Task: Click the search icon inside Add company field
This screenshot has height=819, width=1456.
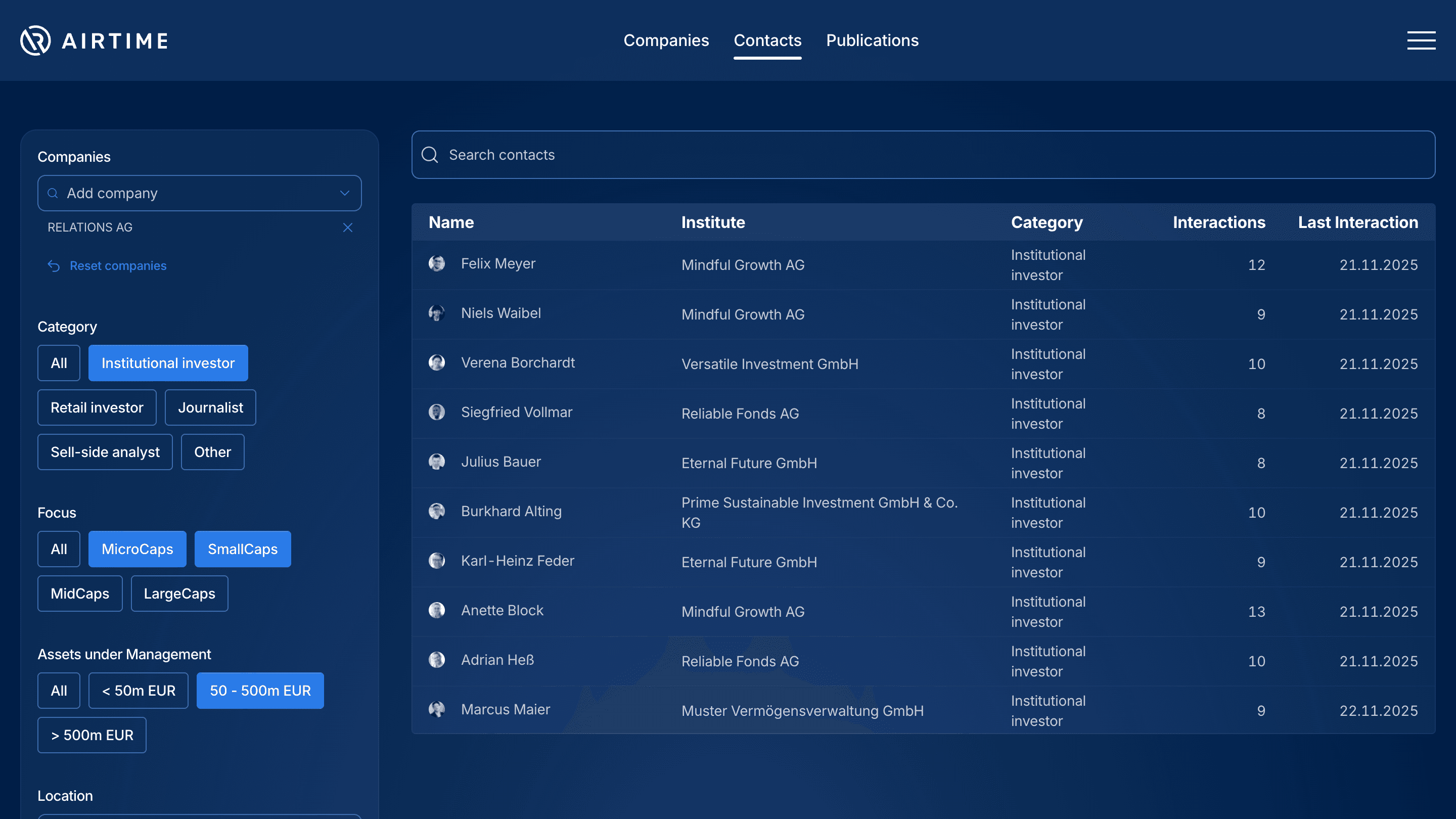Action: point(53,193)
